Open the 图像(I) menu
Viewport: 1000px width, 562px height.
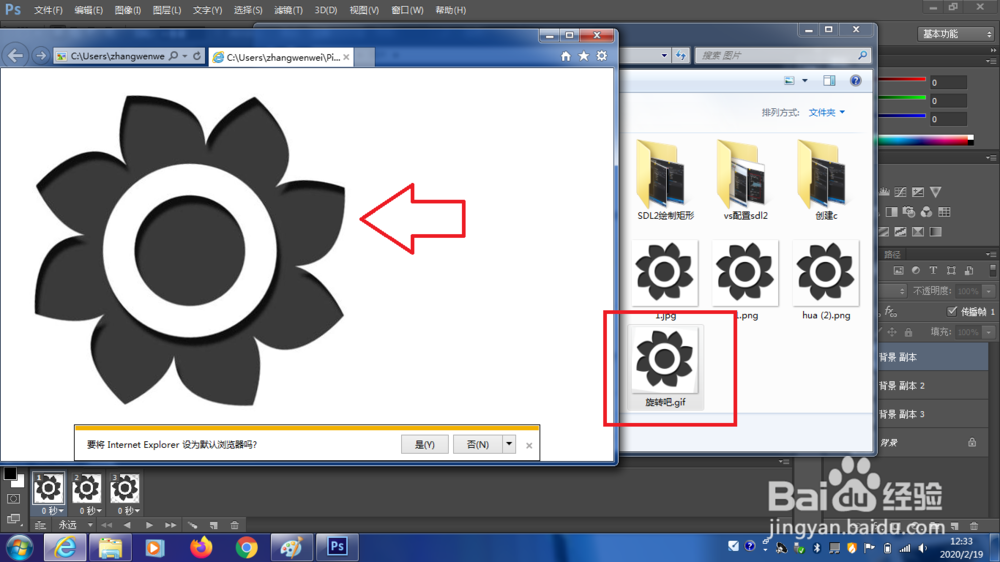[x=128, y=10]
